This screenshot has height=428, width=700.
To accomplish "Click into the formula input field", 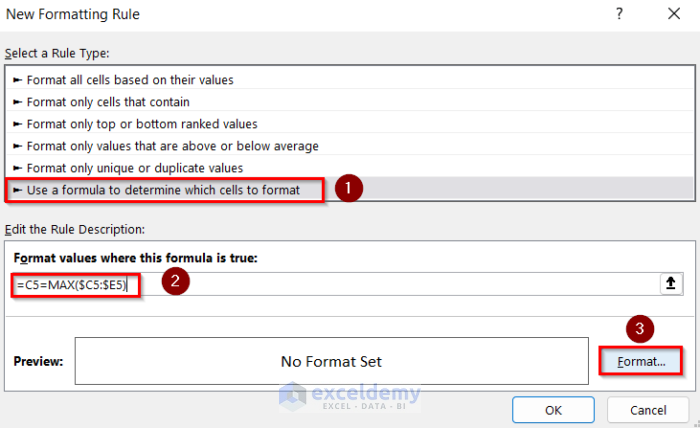I will (x=400, y=284).
